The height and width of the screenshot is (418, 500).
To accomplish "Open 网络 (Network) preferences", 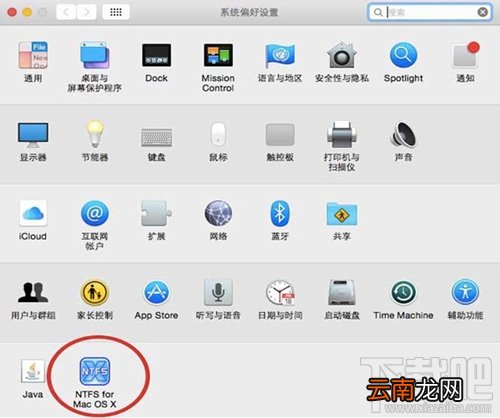I will click(x=218, y=213).
